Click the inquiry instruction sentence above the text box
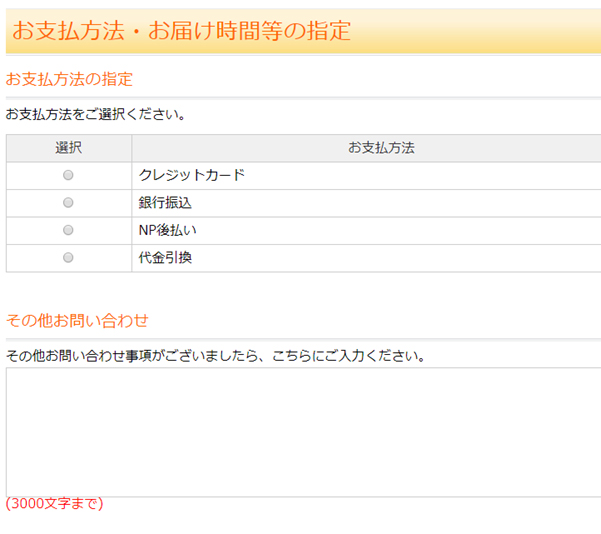 click(x=215, y=355)
